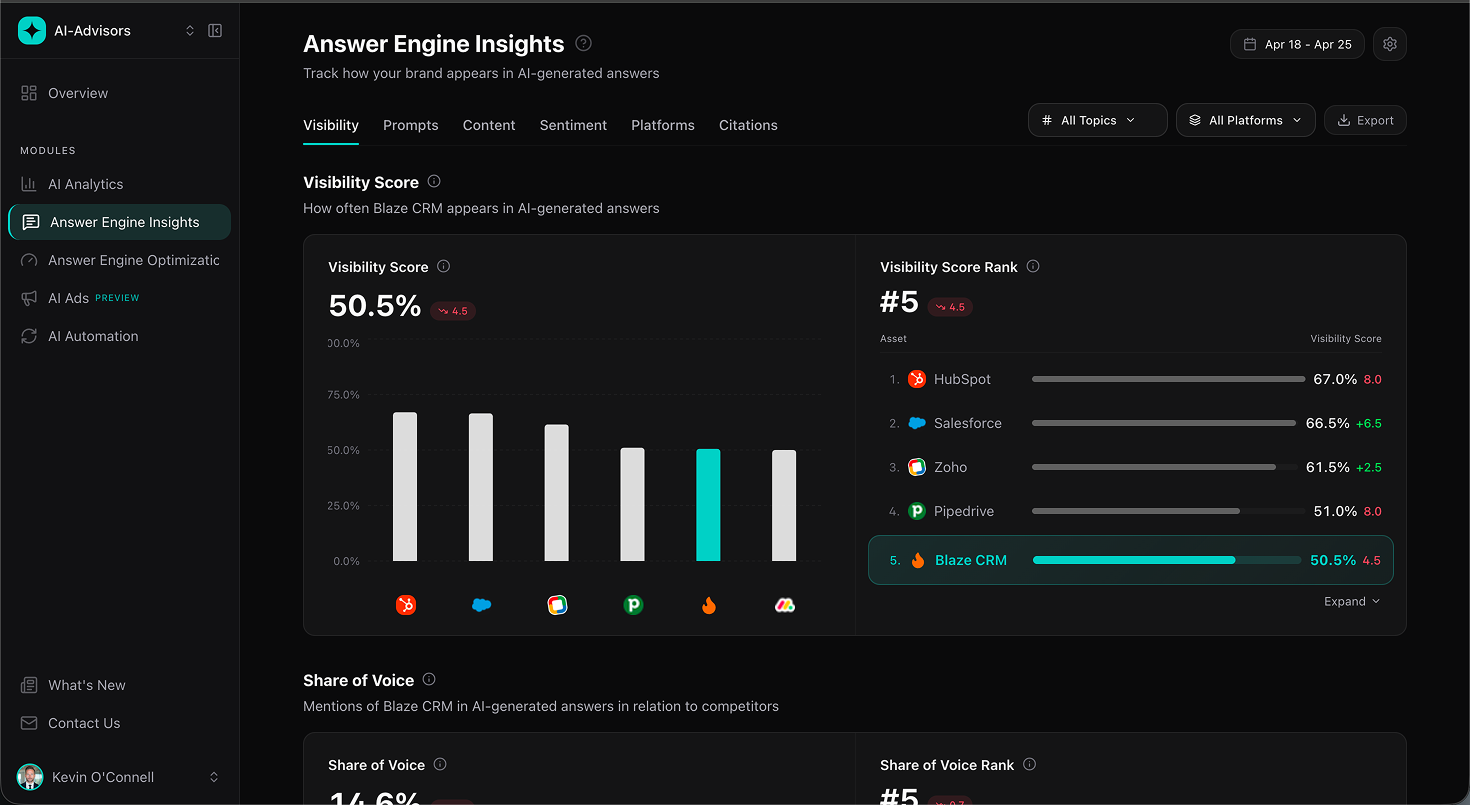
Task: Switch to the Platforms tab
Action: (663, 125)
